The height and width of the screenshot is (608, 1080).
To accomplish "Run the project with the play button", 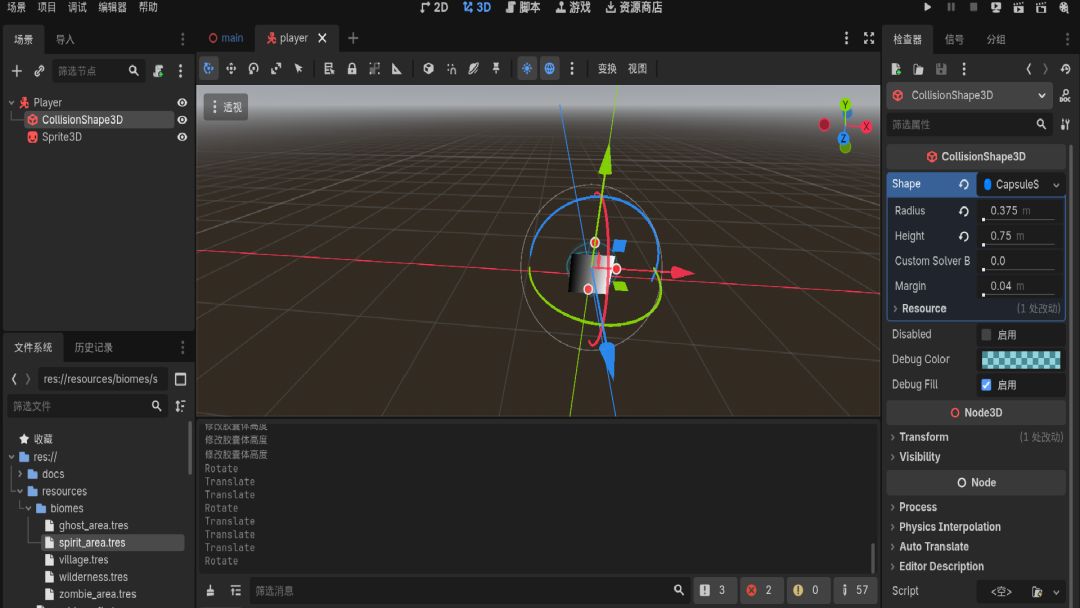I will 927,8.
